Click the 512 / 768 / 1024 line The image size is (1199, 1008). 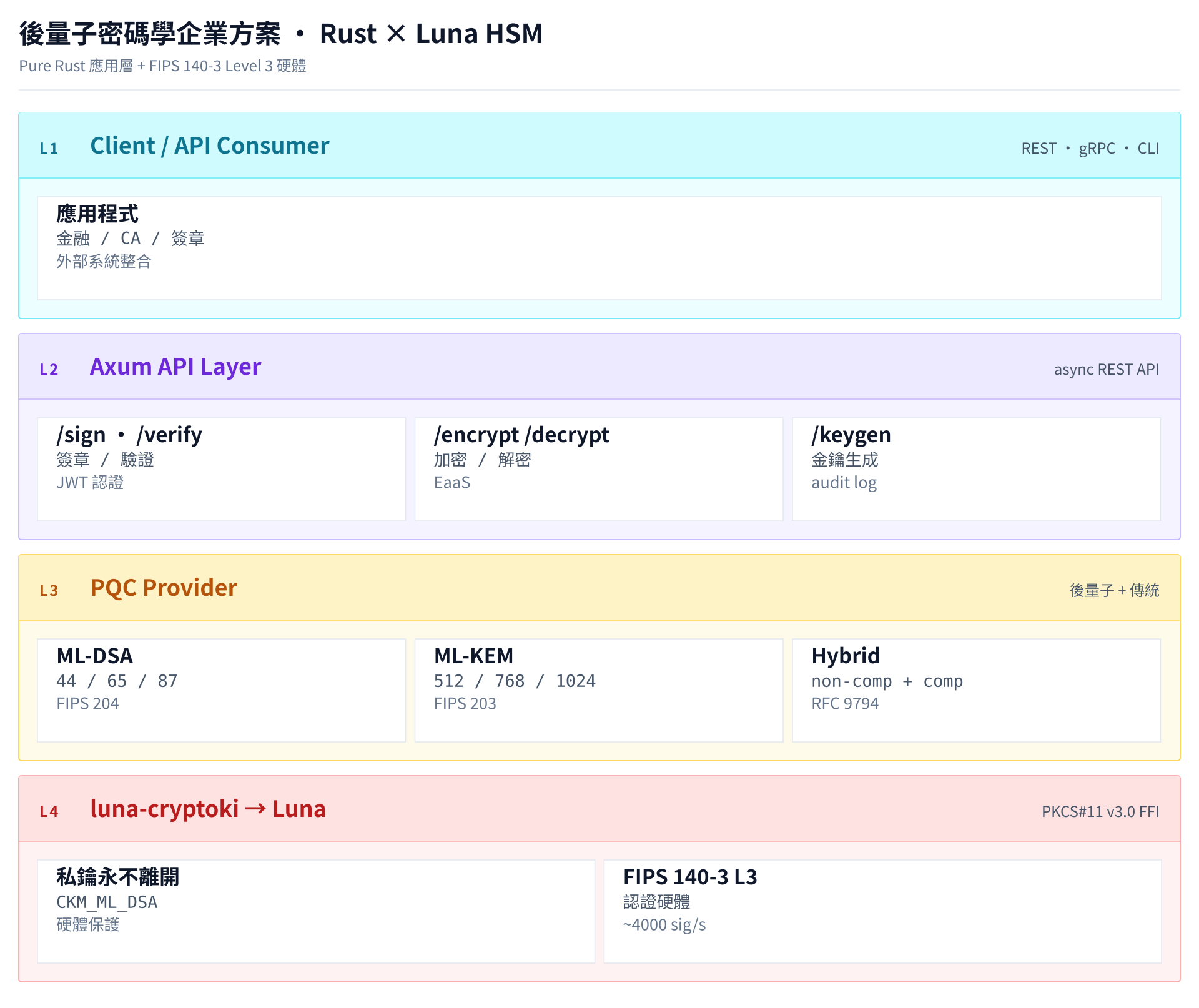[x=515, y=681]
